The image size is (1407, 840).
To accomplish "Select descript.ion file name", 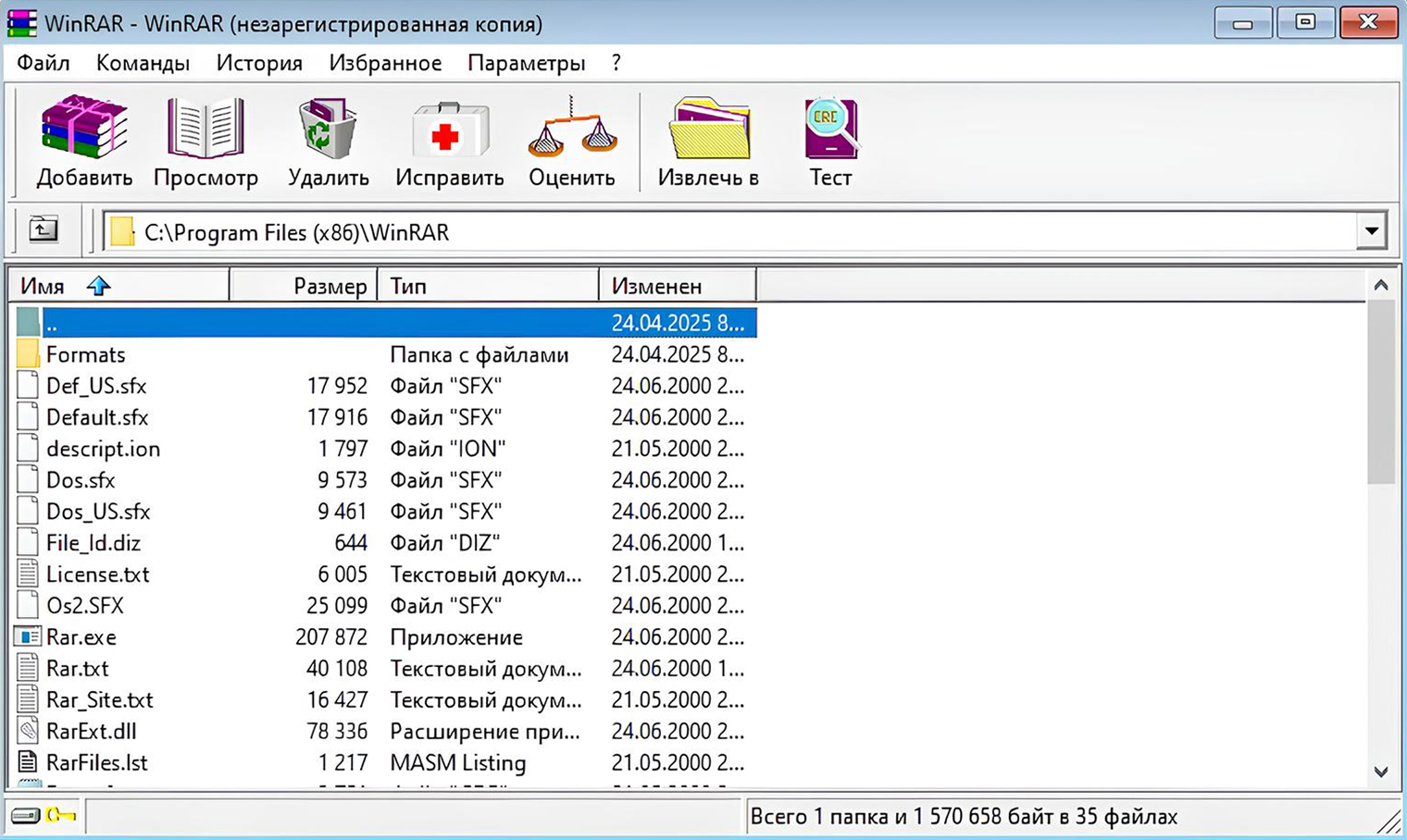I will [103, 449].
